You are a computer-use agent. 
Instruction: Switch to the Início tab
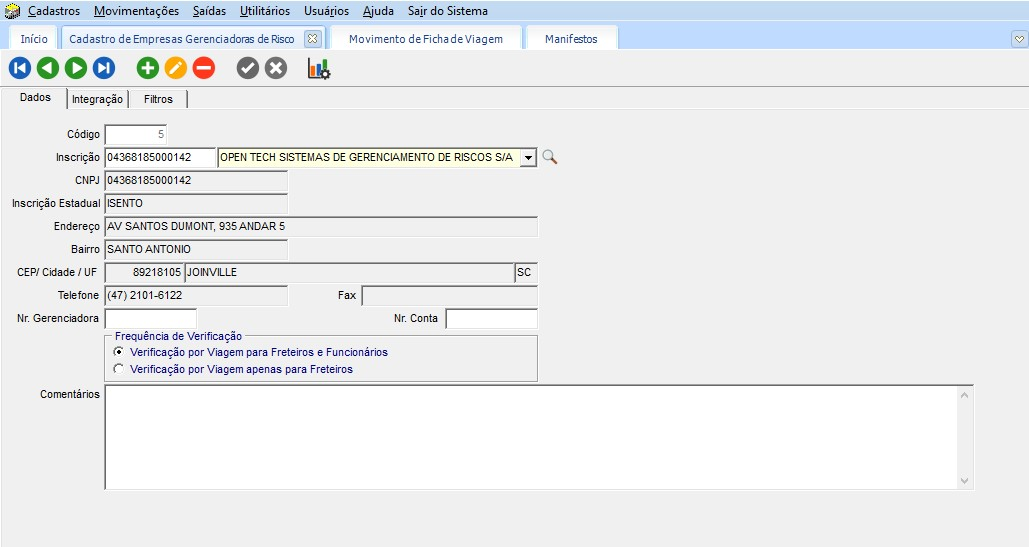click(34, 39)
